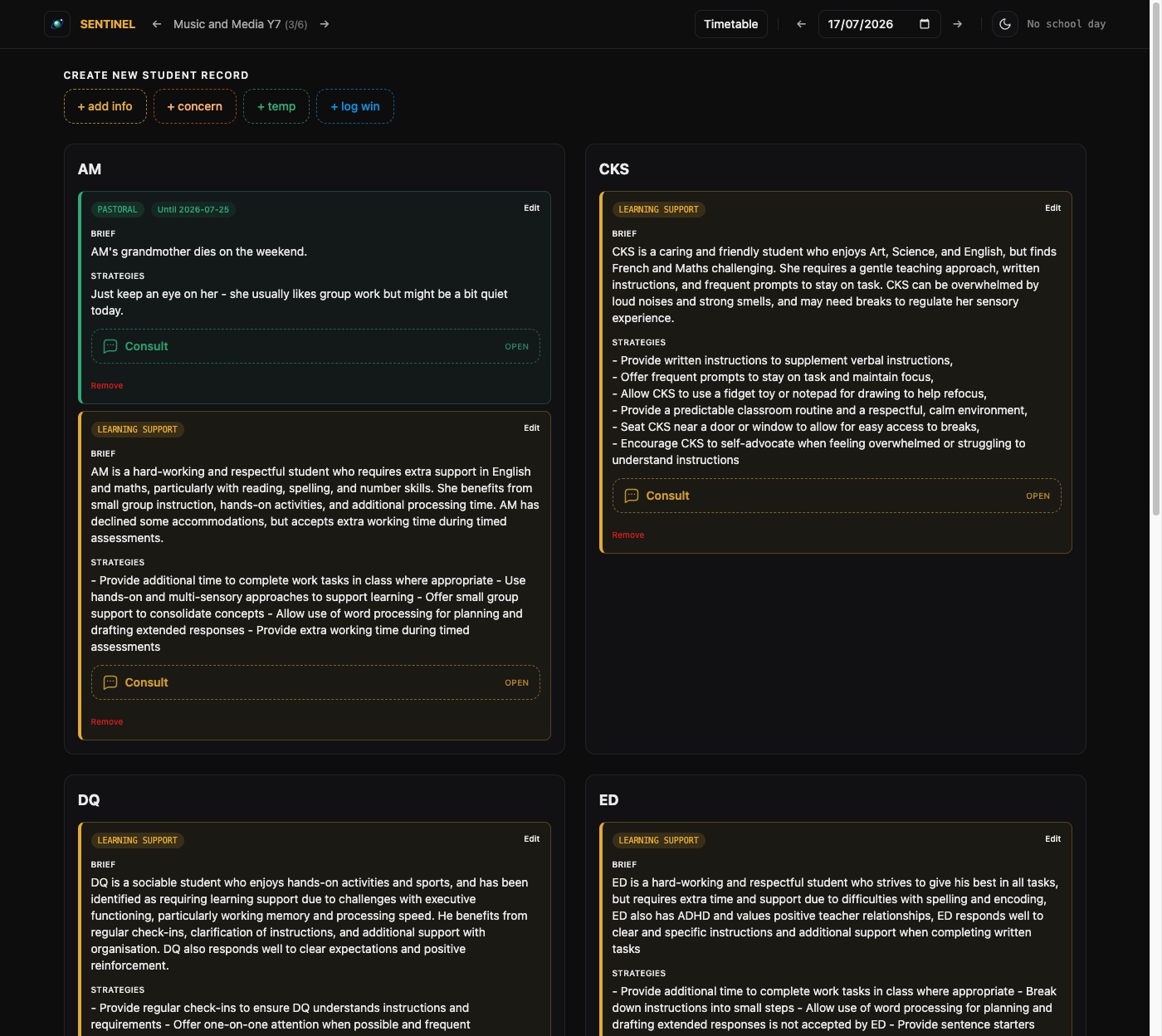Open the calendar picker icon in date field

click(x=925, y=24)
